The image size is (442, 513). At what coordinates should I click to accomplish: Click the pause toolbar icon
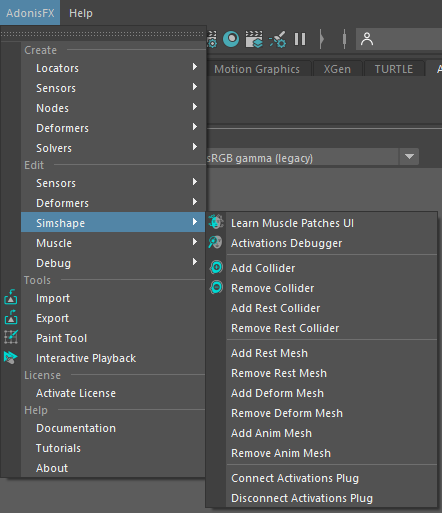point(300,39)
